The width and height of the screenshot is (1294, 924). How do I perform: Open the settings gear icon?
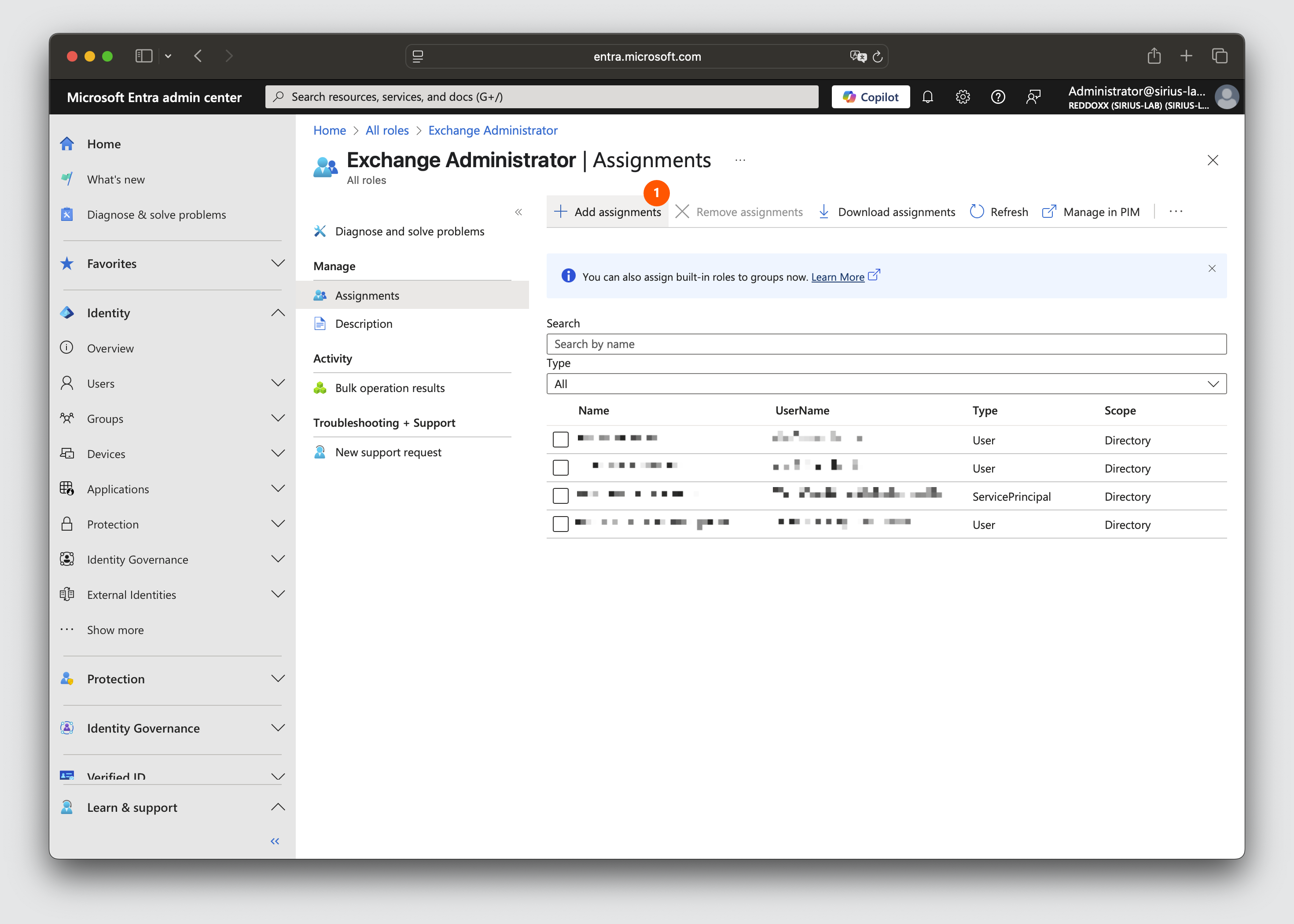[963, 97]
